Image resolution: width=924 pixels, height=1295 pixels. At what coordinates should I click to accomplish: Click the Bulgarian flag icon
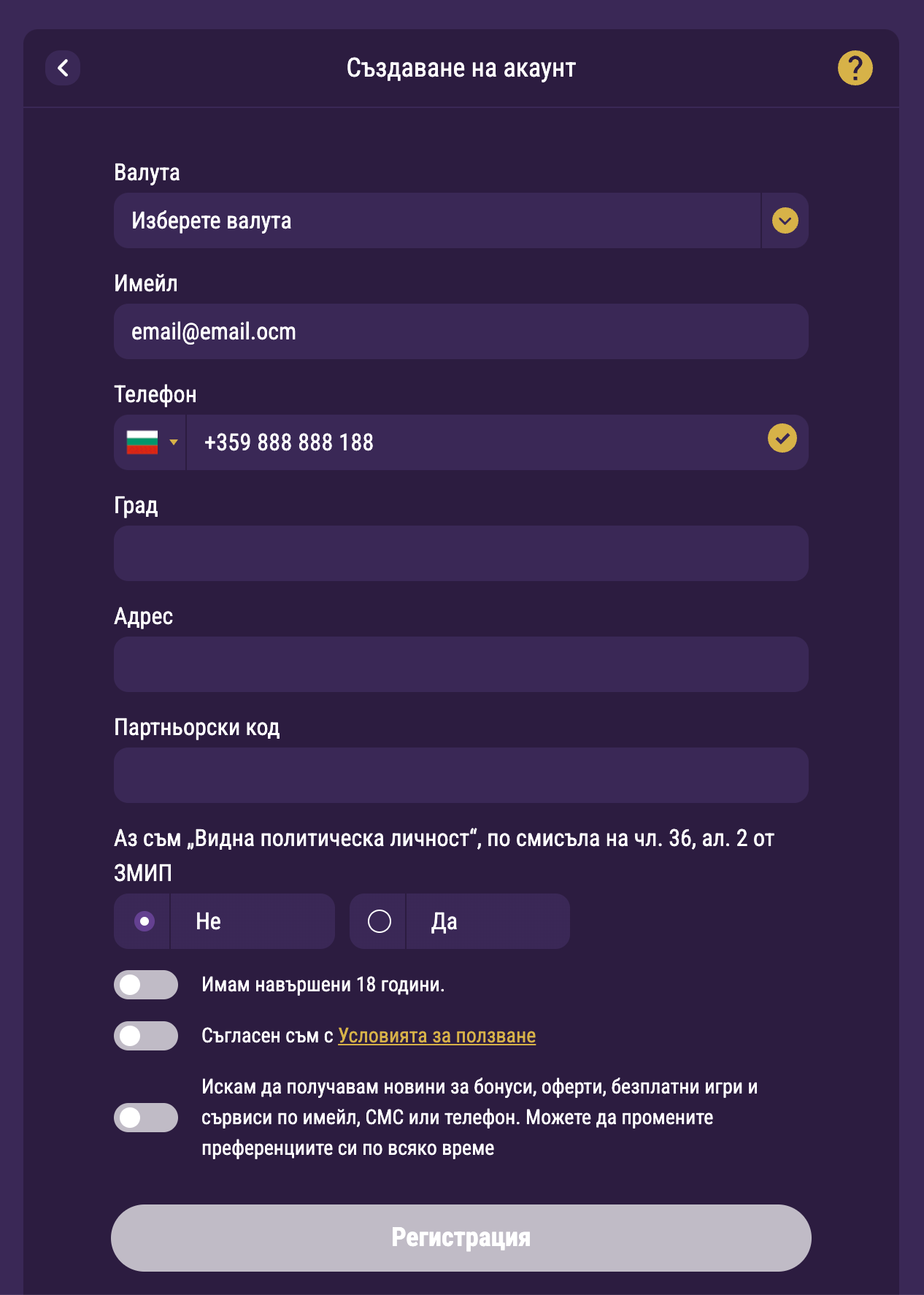click(142, 442)
